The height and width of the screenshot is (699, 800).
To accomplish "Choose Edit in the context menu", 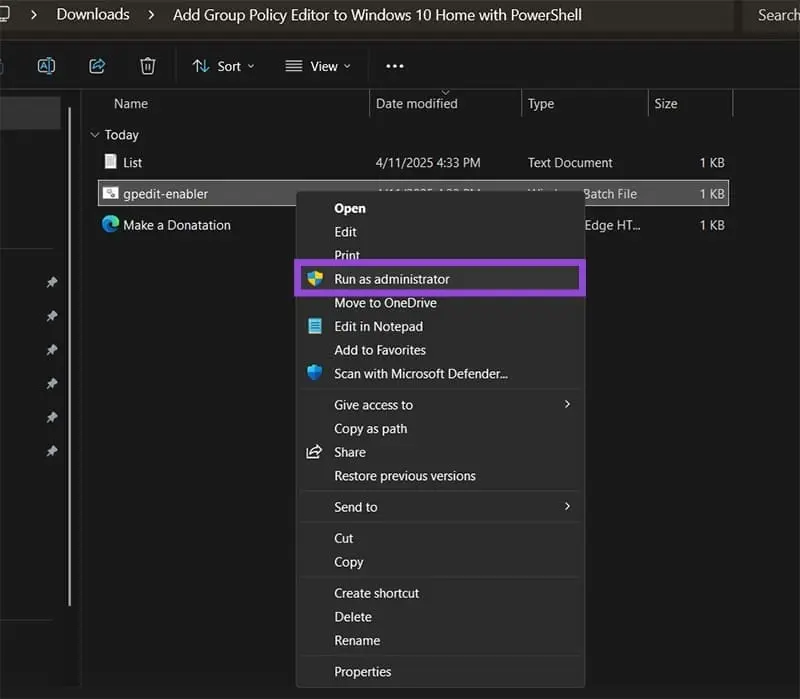I will coord(440,232).
